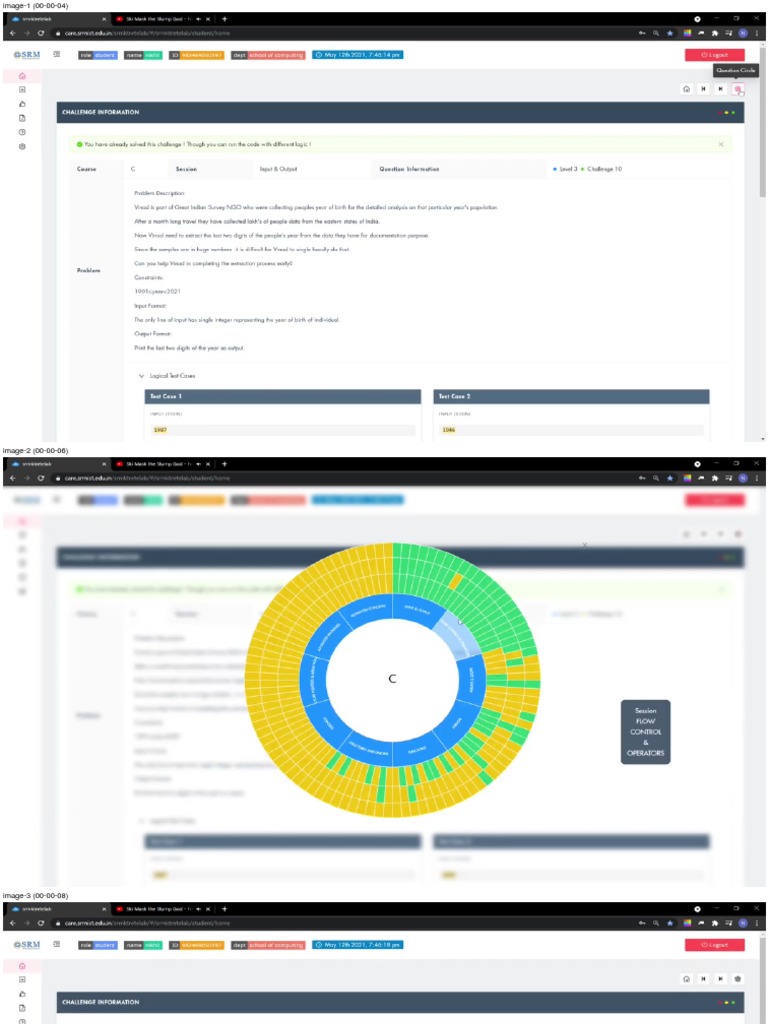Screen dimensions: 768x1024
Task: Collapse the Logical Test Cases section
Action: (x=141, y=375)
